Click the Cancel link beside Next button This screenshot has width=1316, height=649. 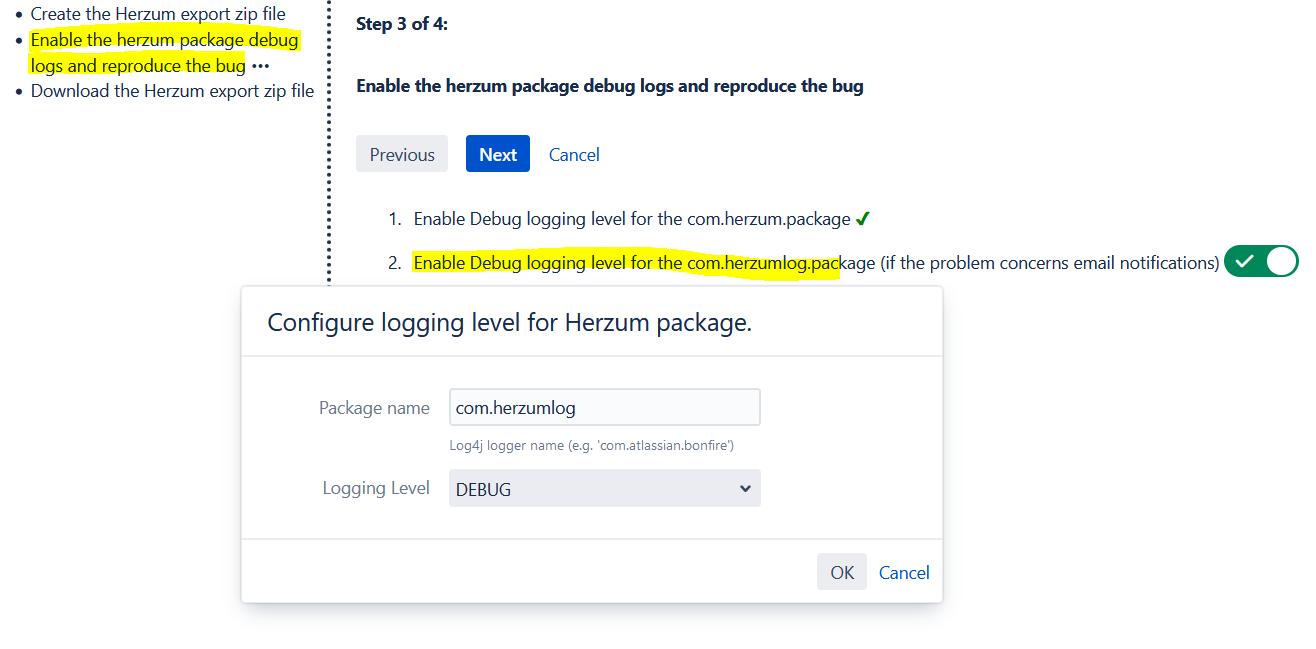pyautogui.click(x=574, y=155)
